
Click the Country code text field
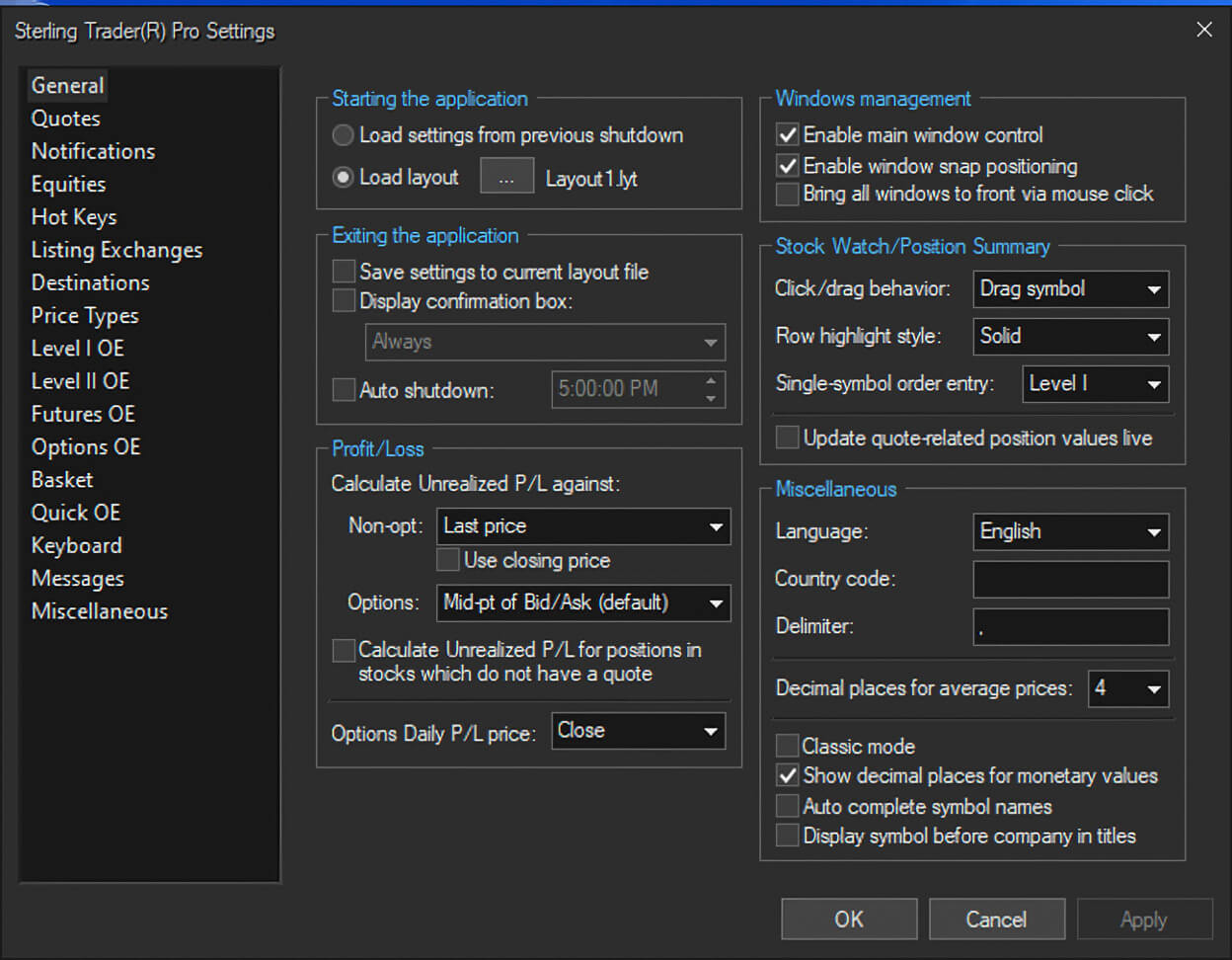pos(1071,580)
